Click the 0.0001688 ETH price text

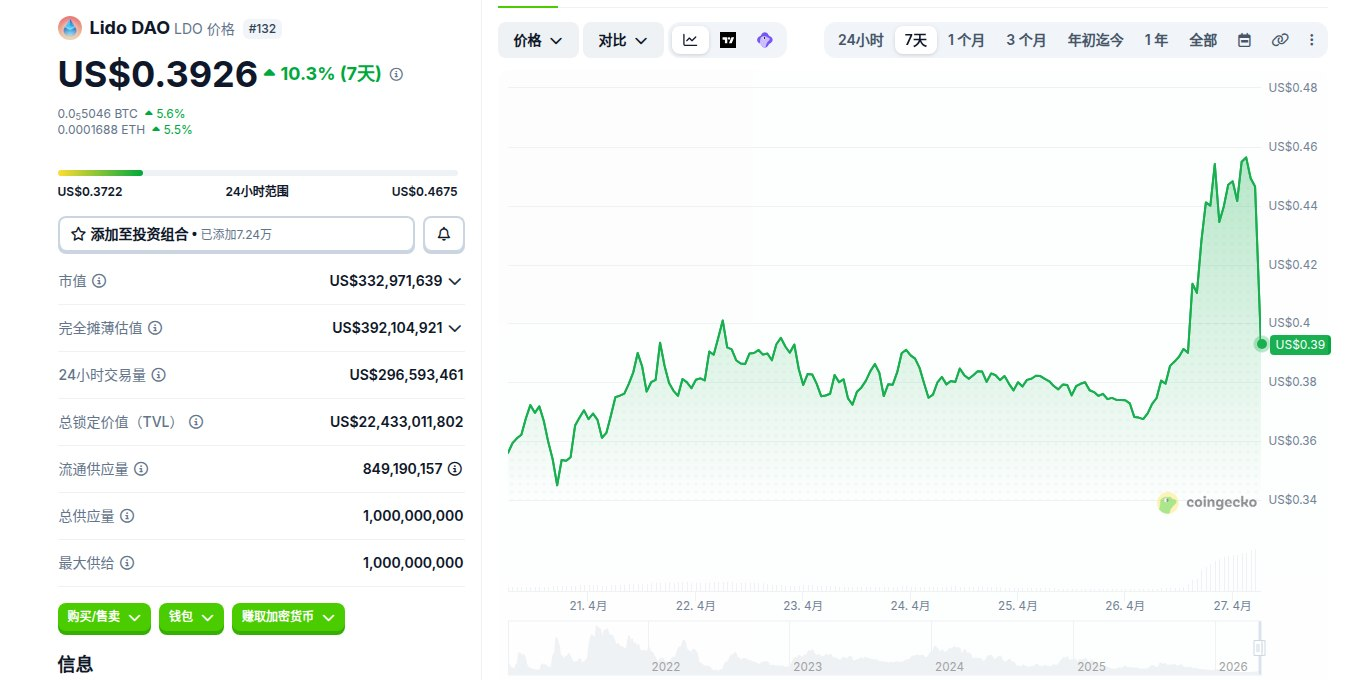tap(101, 130)
